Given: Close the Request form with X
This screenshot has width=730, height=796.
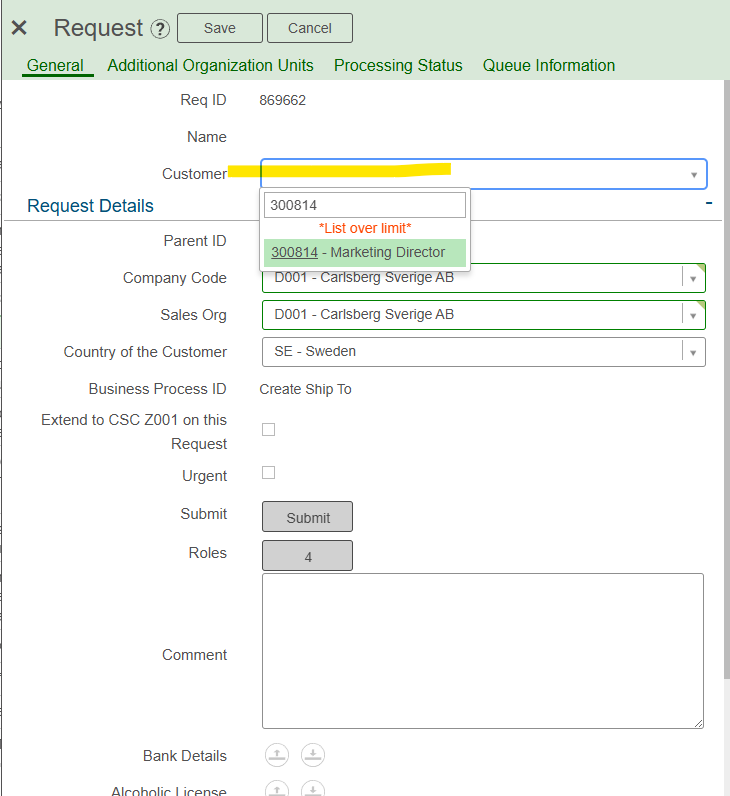Looking at the screenshot, I should pos(19,28).
